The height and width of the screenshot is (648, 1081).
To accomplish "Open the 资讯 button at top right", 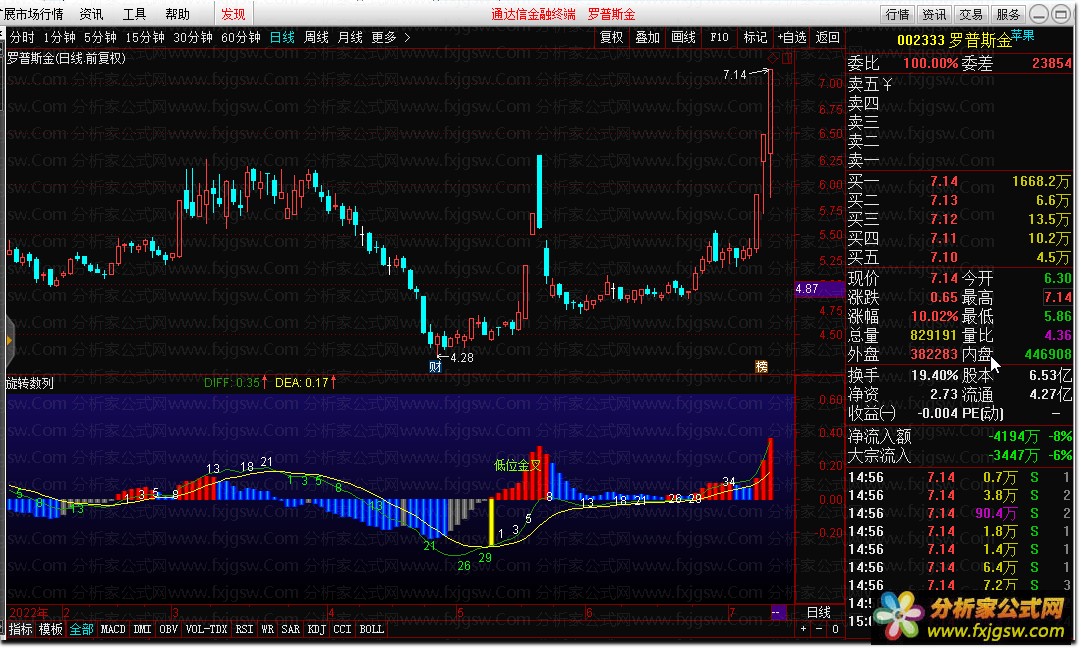I will pyautogui.click(x=934, y=14).
